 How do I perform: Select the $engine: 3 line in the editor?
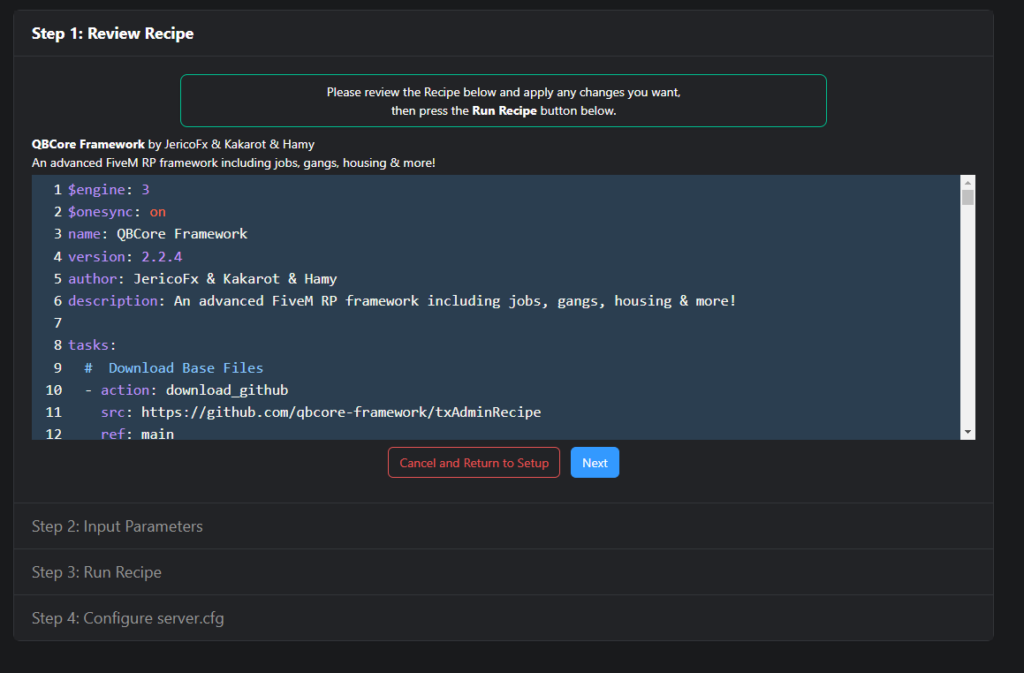(108, 189)
